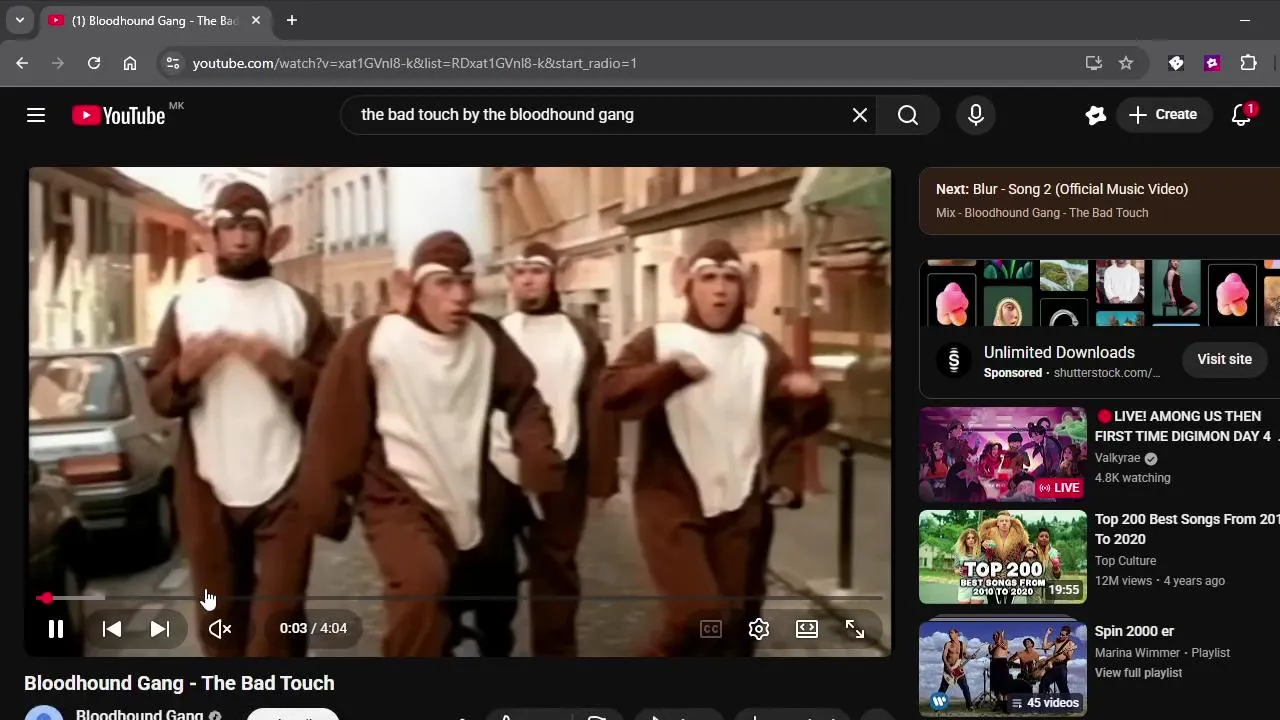The image size is (1280, 720).
Task: Run search with magnifier button
Action: point(908,115)
